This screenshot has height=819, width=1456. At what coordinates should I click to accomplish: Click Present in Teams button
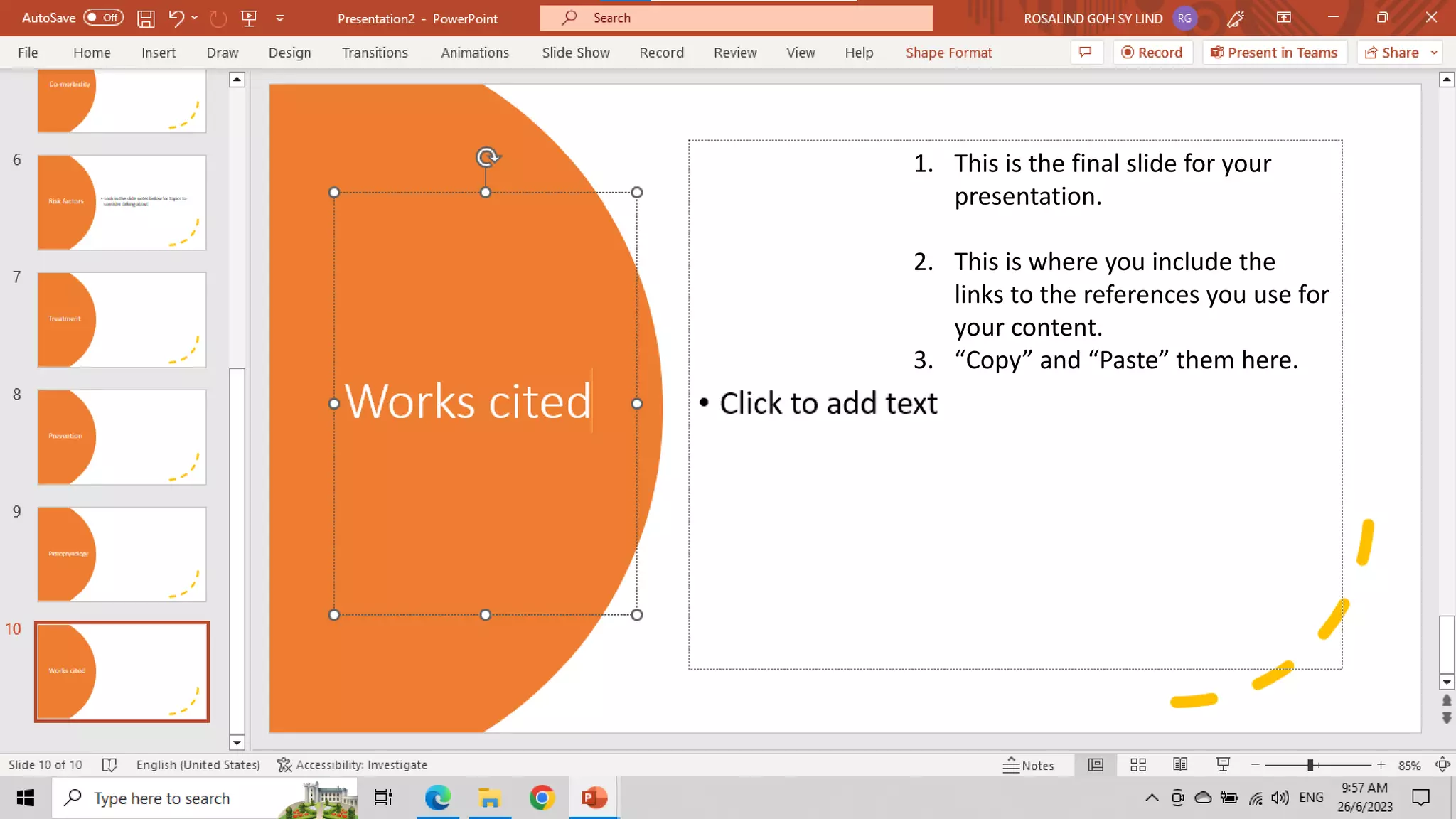pyautogui.click(x=1274, y=53)
